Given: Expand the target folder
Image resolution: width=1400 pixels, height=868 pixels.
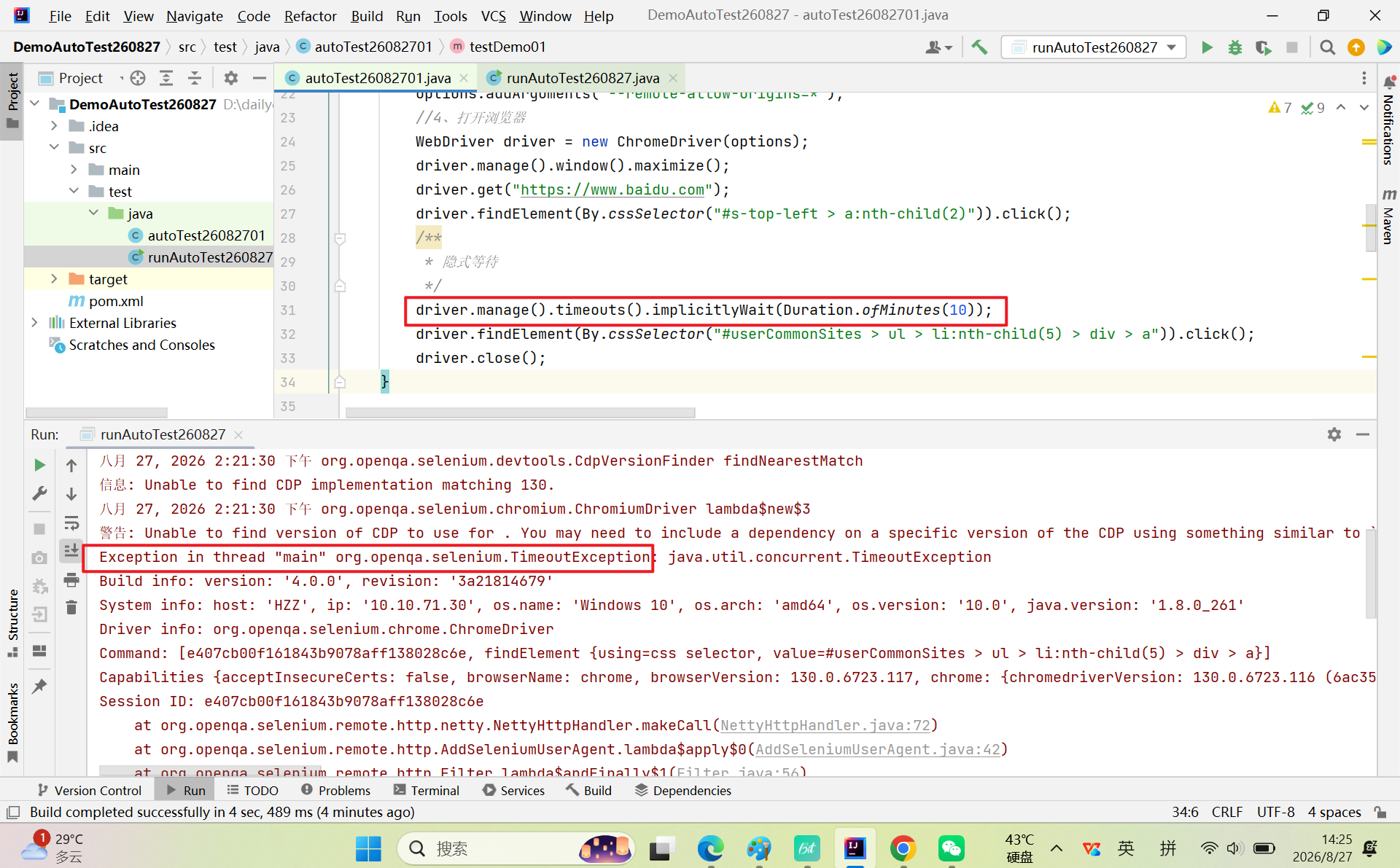Looking at the screenshot, I should pos(54,279).
